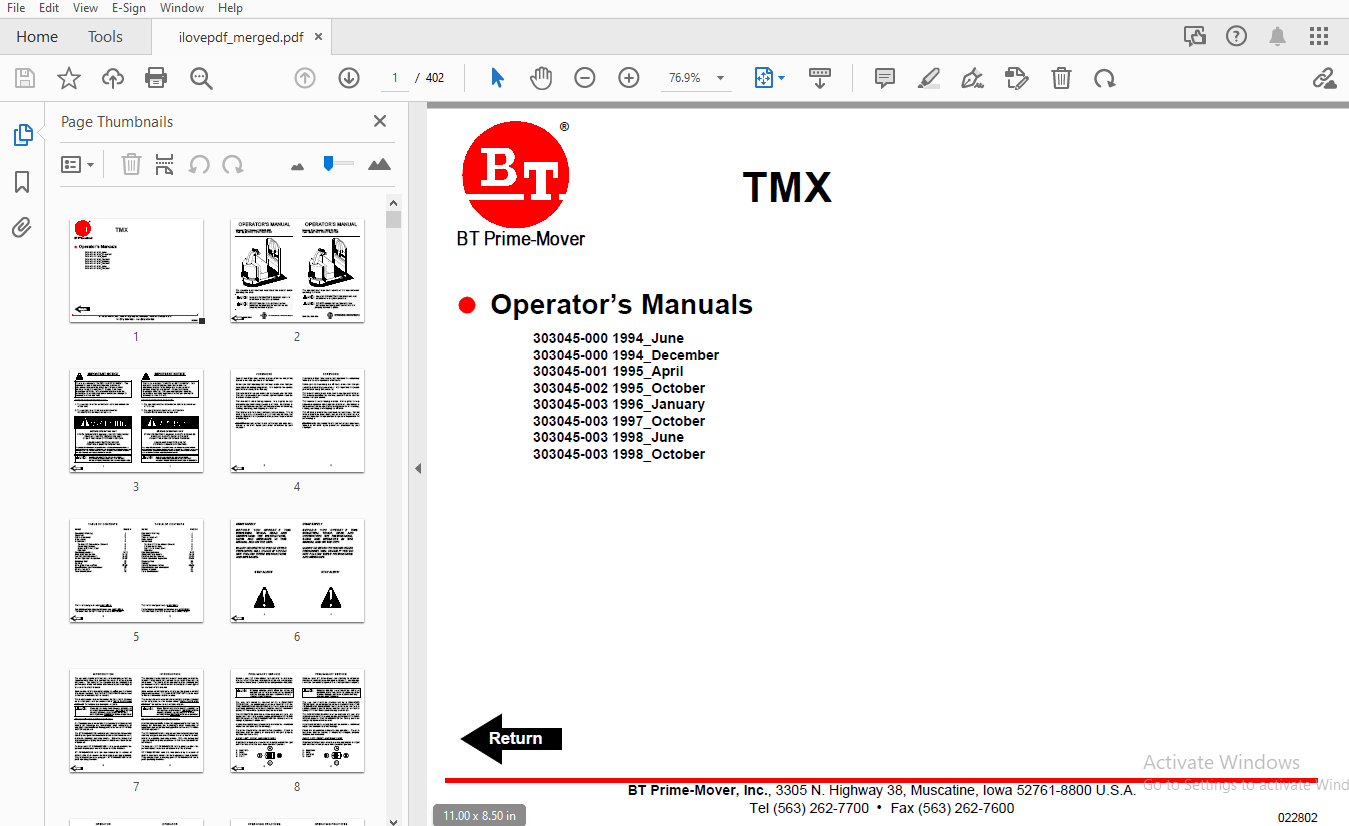The image size is (1349, 826).
Task: Select page 3 thumbnail
Action: [136, 420]
